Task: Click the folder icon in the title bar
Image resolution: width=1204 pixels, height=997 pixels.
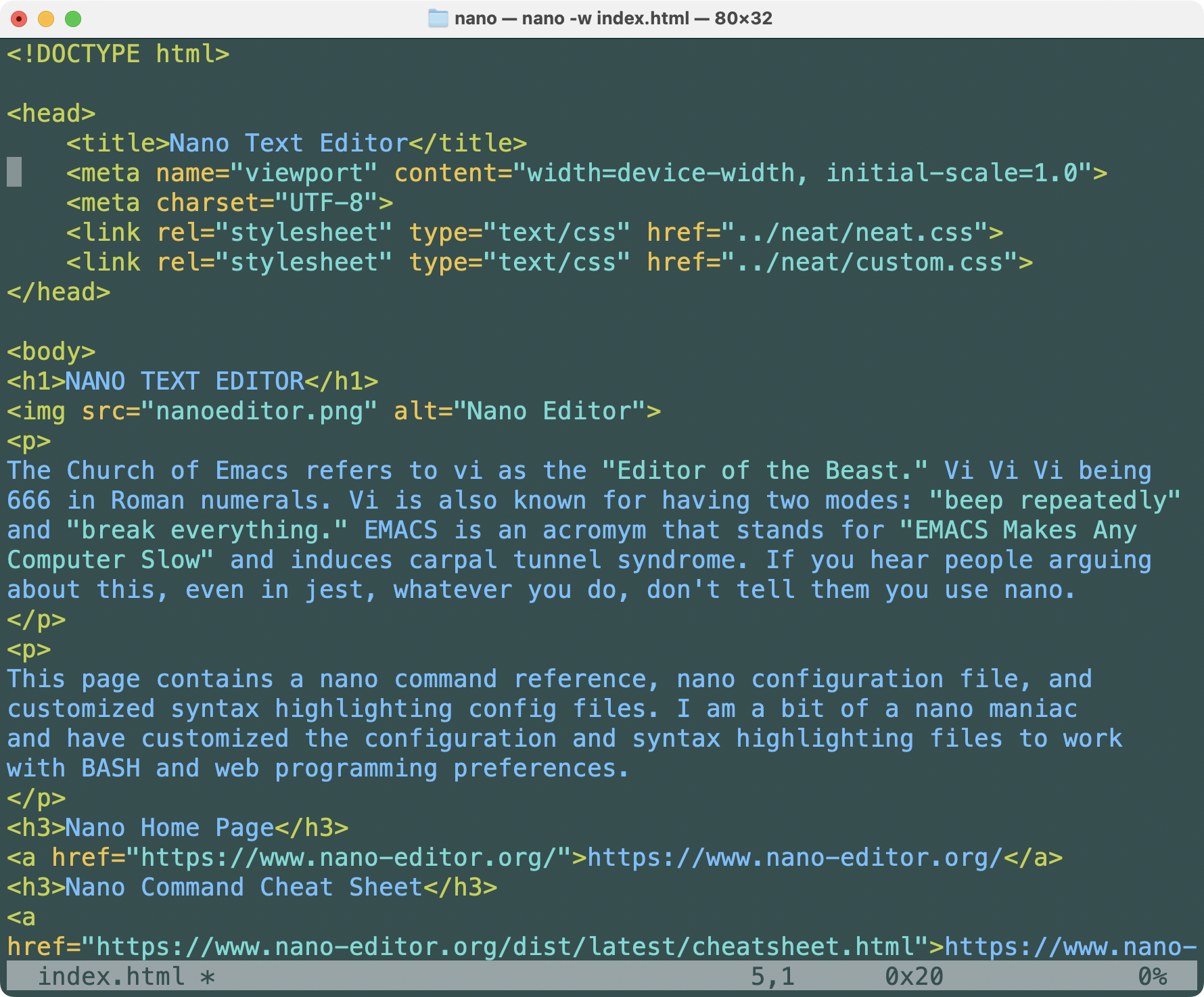Action: click(x=438, y=18)
